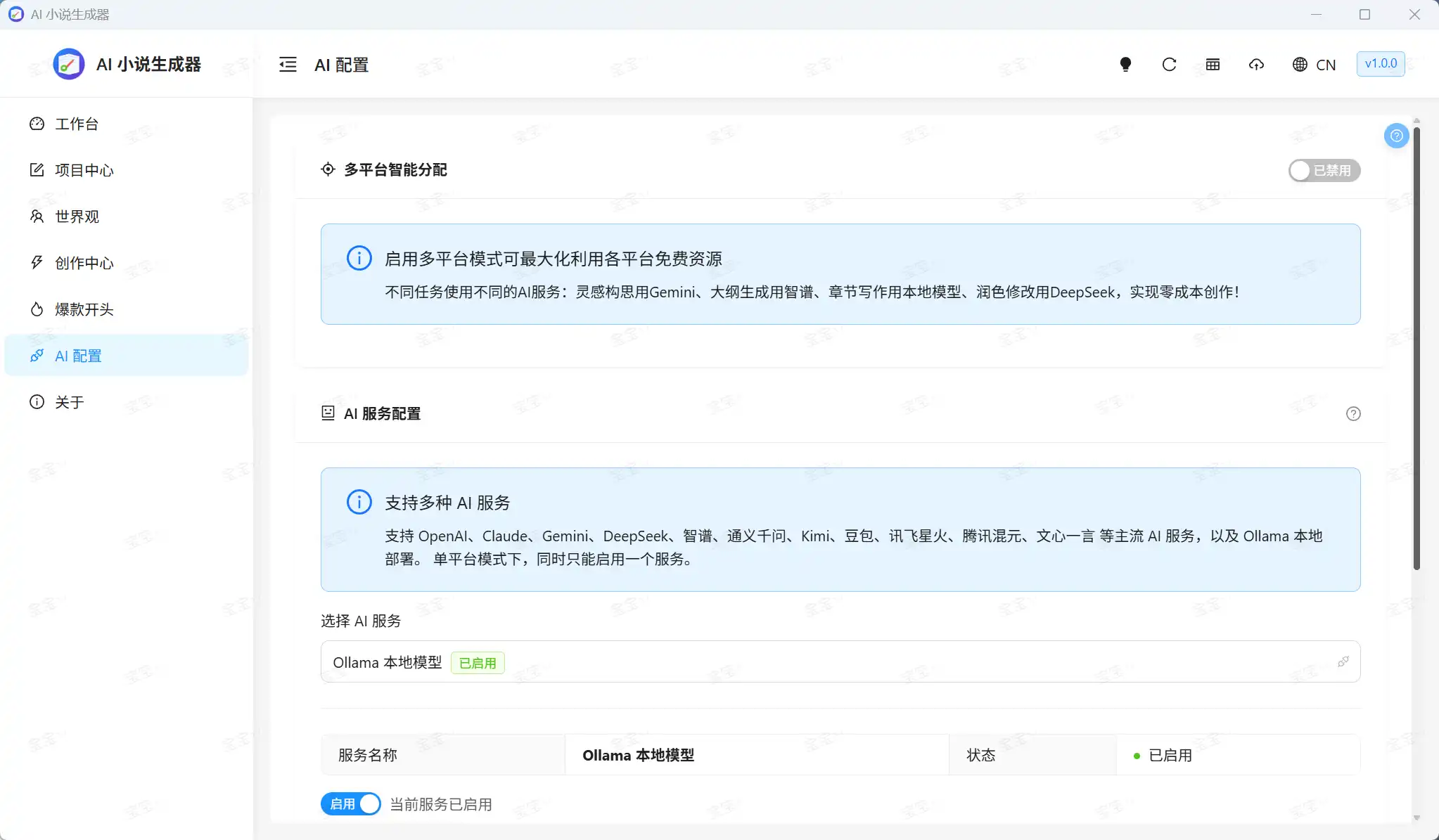Screen dimensions: 1439x840
Task: Open the help icon next to AI 服务配置
Action: (x=1353, y=414)
